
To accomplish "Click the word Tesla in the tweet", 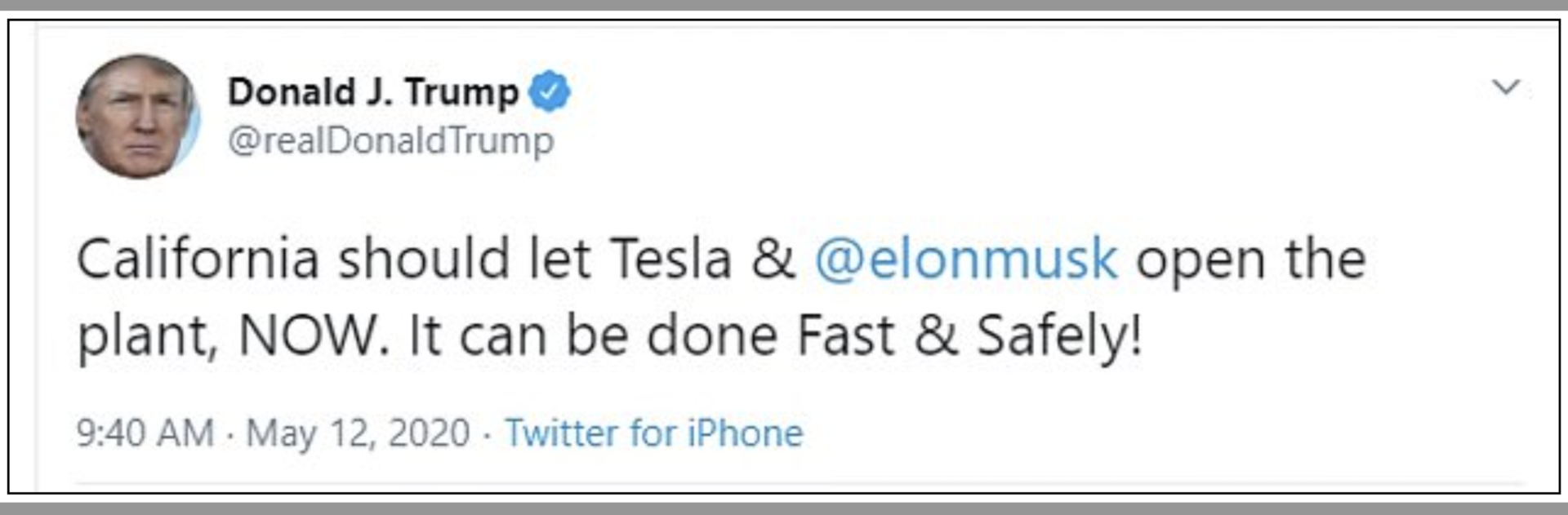I will 670,260.
